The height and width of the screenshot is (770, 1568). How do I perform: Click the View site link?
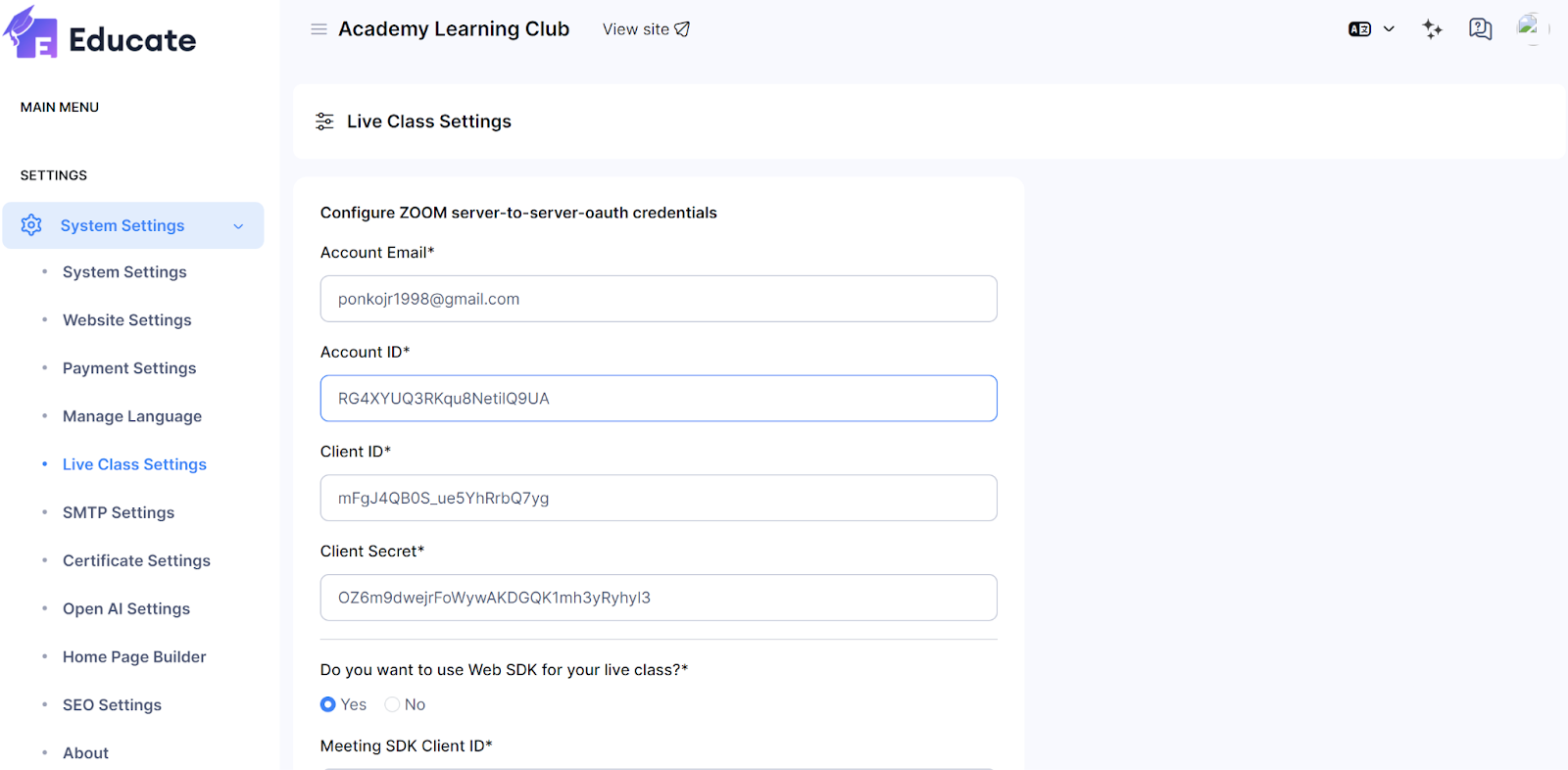[646, 29]
